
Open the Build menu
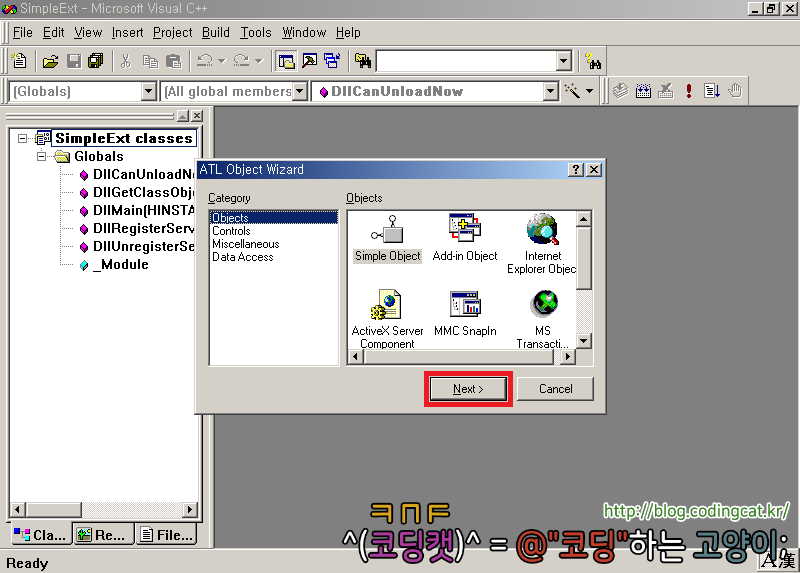click(216, 33)
